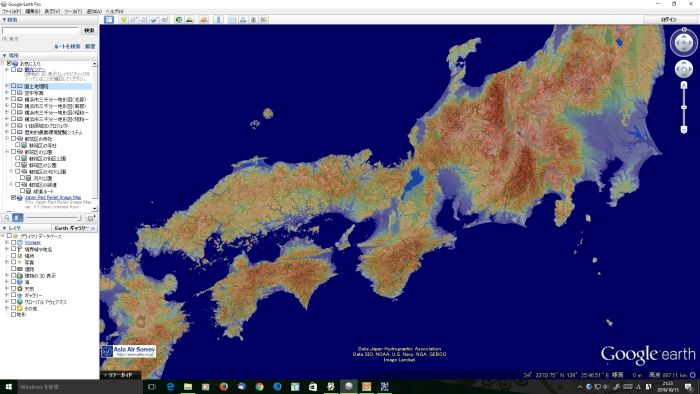700x394 pixels.
Task: Uncheck the Japan Red Relief Image Map checkbox
Action: [x=13, y=197]
